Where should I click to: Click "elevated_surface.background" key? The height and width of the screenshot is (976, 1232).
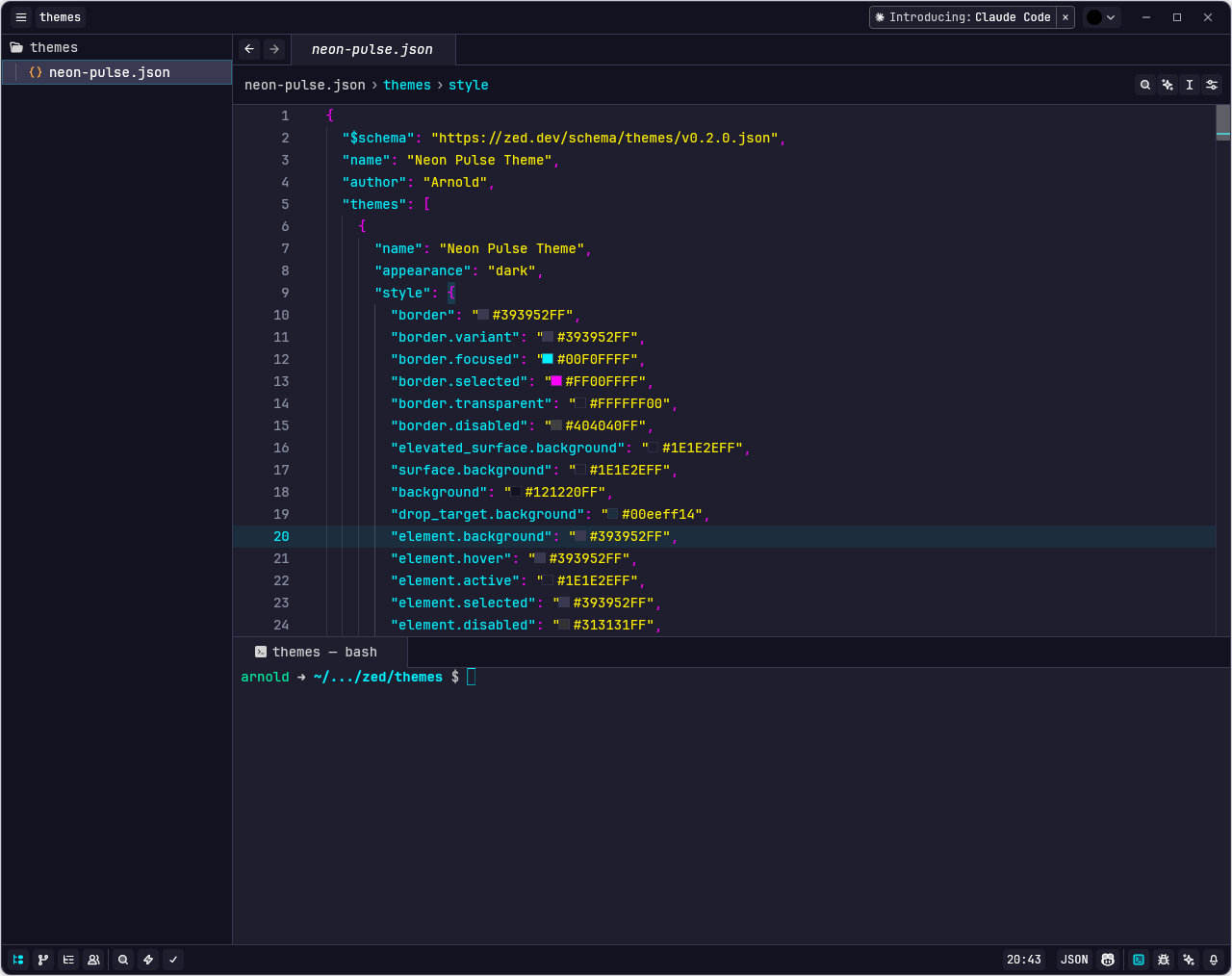click(x=508, y=448)
